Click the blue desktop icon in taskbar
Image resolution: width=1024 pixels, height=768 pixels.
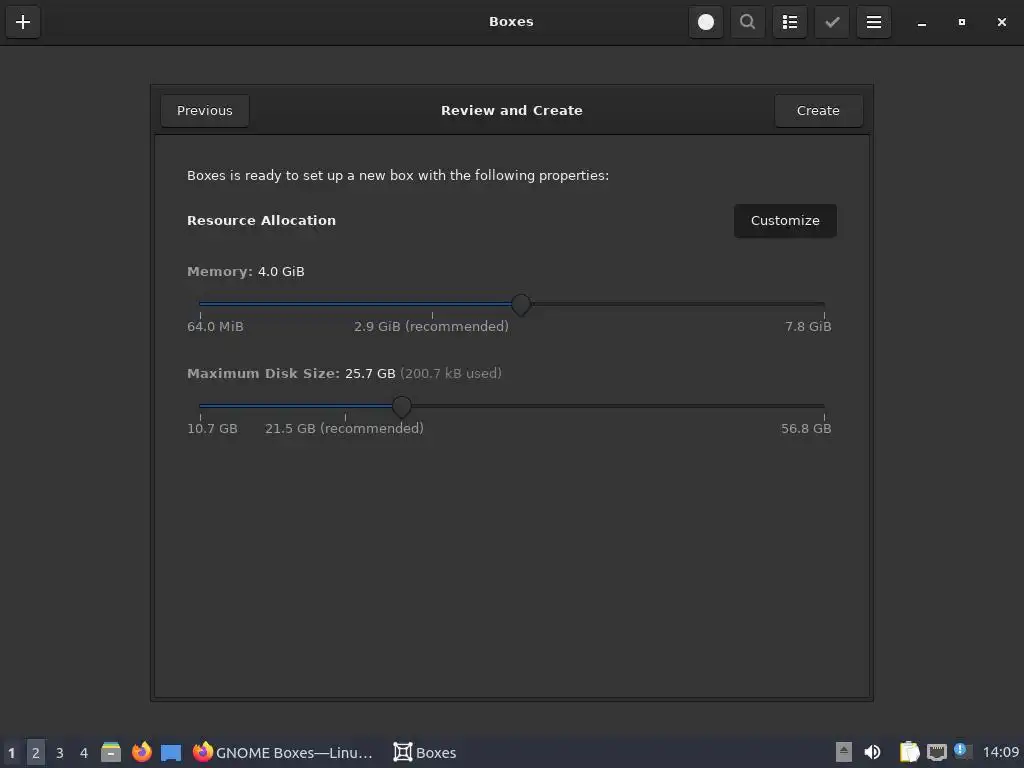[x=171, y=752]
